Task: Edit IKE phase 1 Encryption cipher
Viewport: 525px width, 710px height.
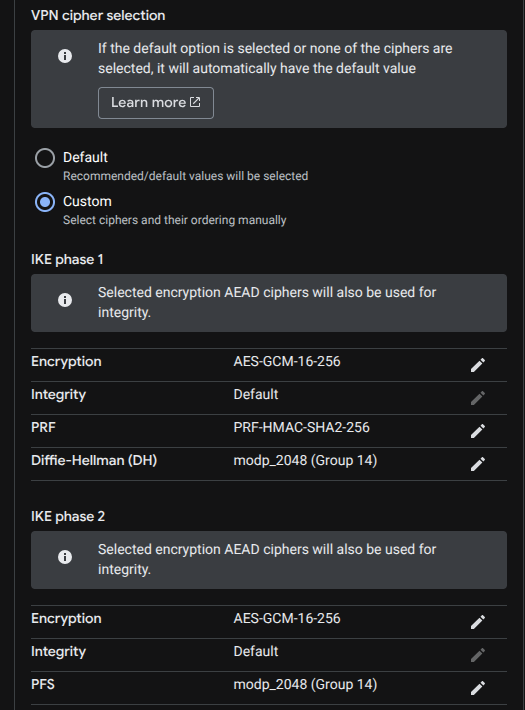Action: click(x=478, y=365)
